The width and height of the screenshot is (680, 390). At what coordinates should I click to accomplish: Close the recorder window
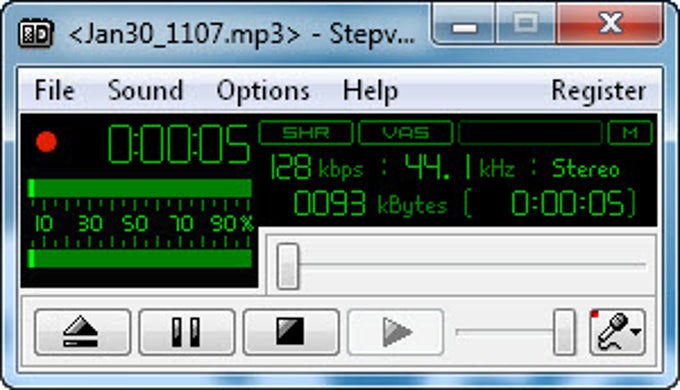(610, 25)
